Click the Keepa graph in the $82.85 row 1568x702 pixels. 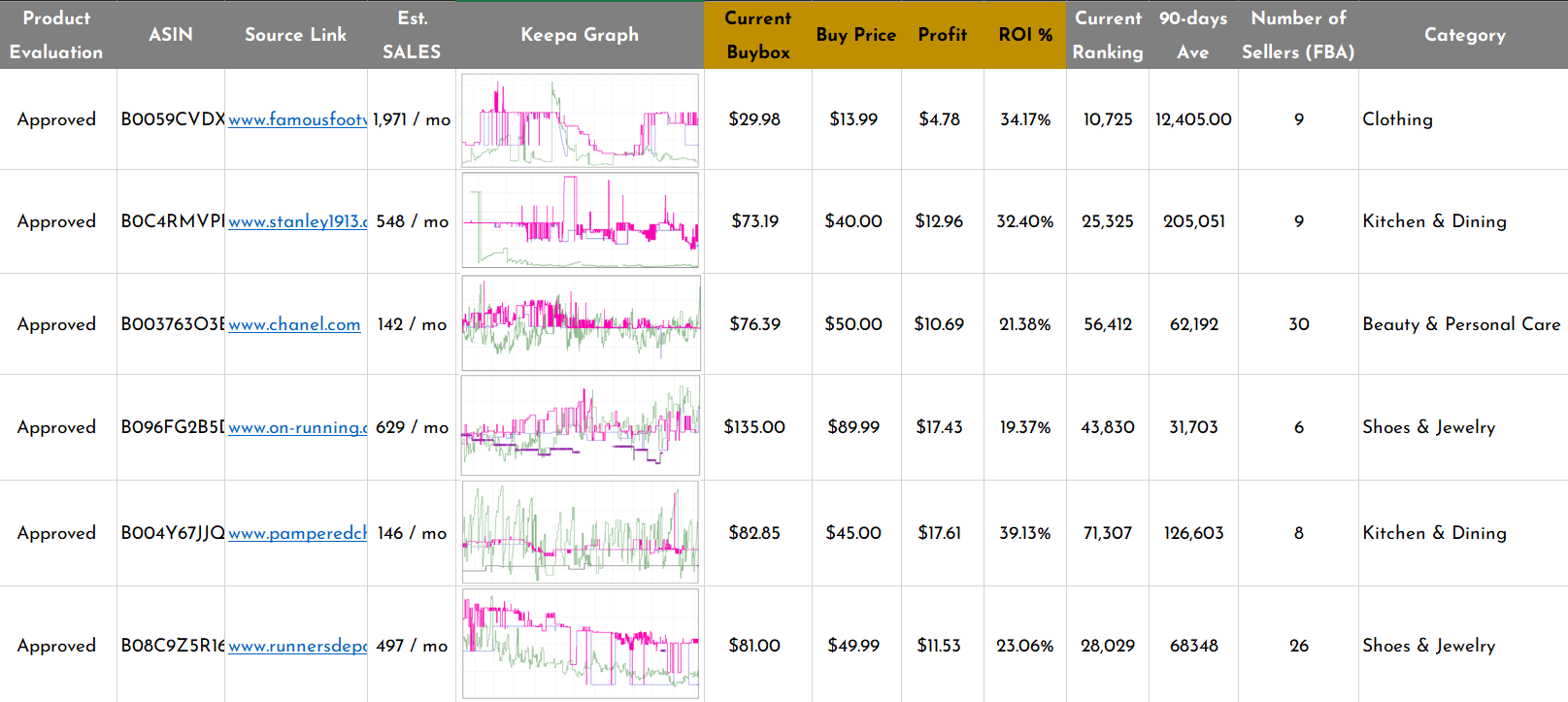580,532
